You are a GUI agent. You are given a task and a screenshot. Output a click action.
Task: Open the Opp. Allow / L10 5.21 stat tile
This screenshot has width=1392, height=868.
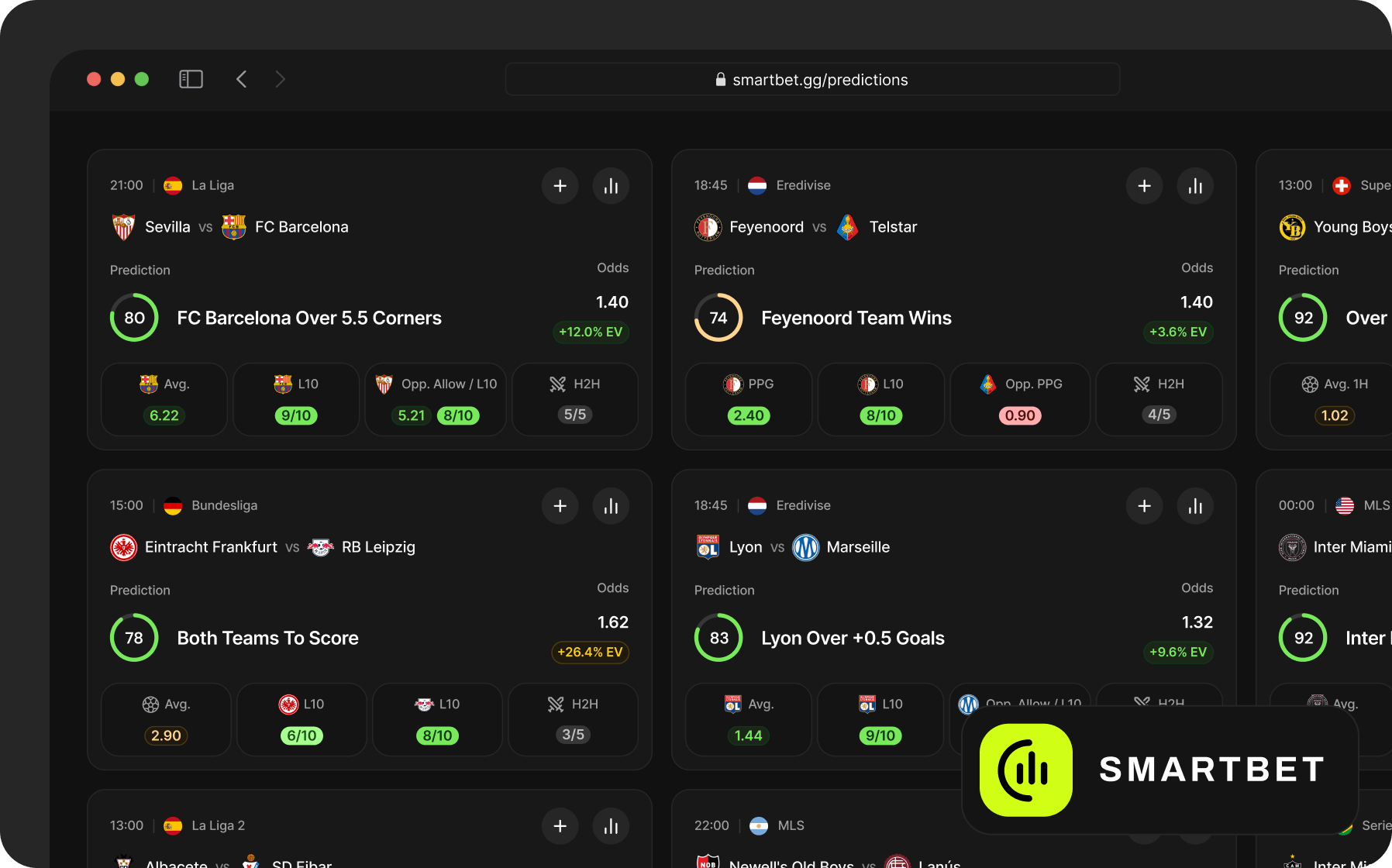coord(436,400)
